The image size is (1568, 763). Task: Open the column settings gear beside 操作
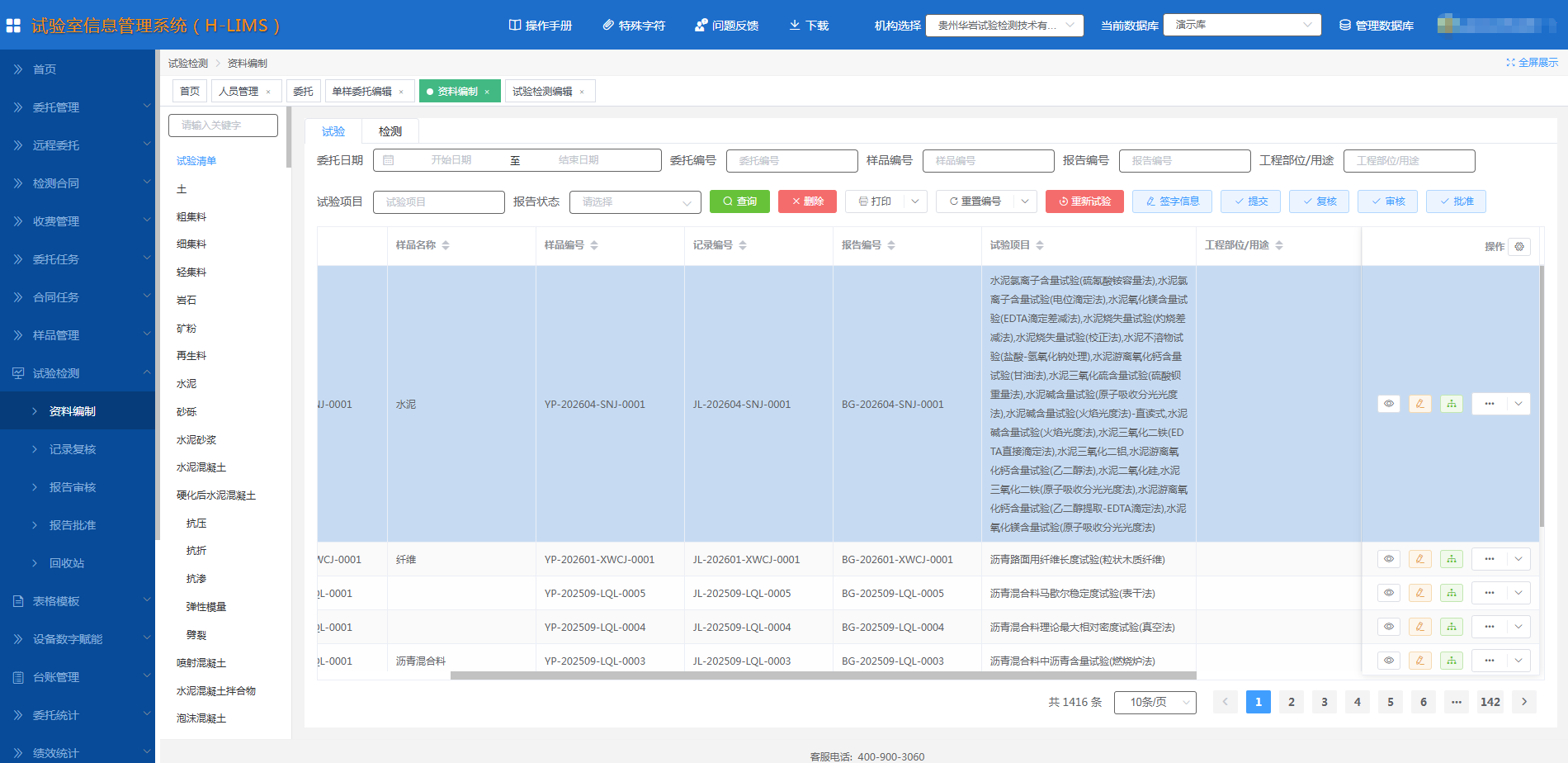(x=1519, y=246)
